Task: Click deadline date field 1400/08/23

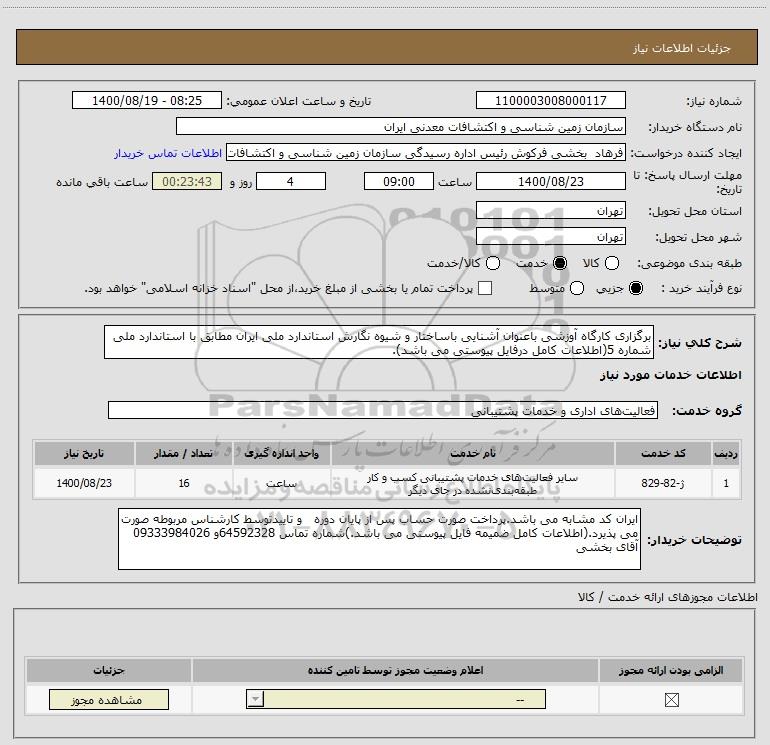Action: point(550,181)
